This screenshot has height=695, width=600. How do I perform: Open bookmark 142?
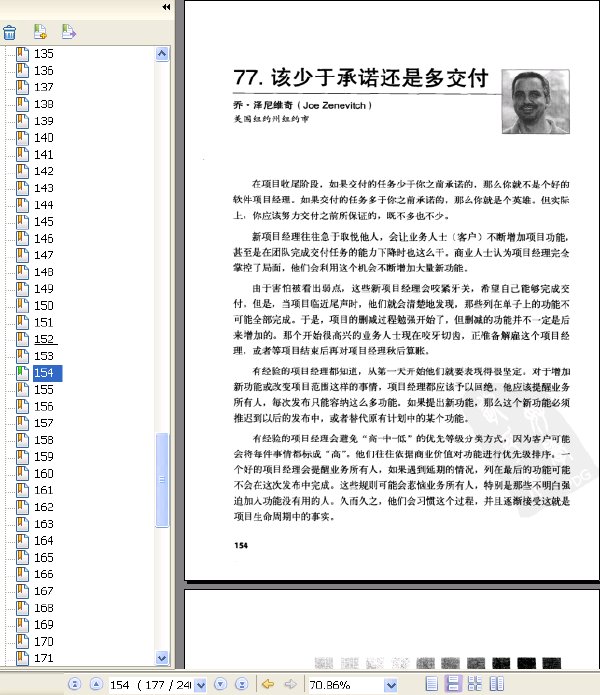pyautogui.click(x=43, y=171)
